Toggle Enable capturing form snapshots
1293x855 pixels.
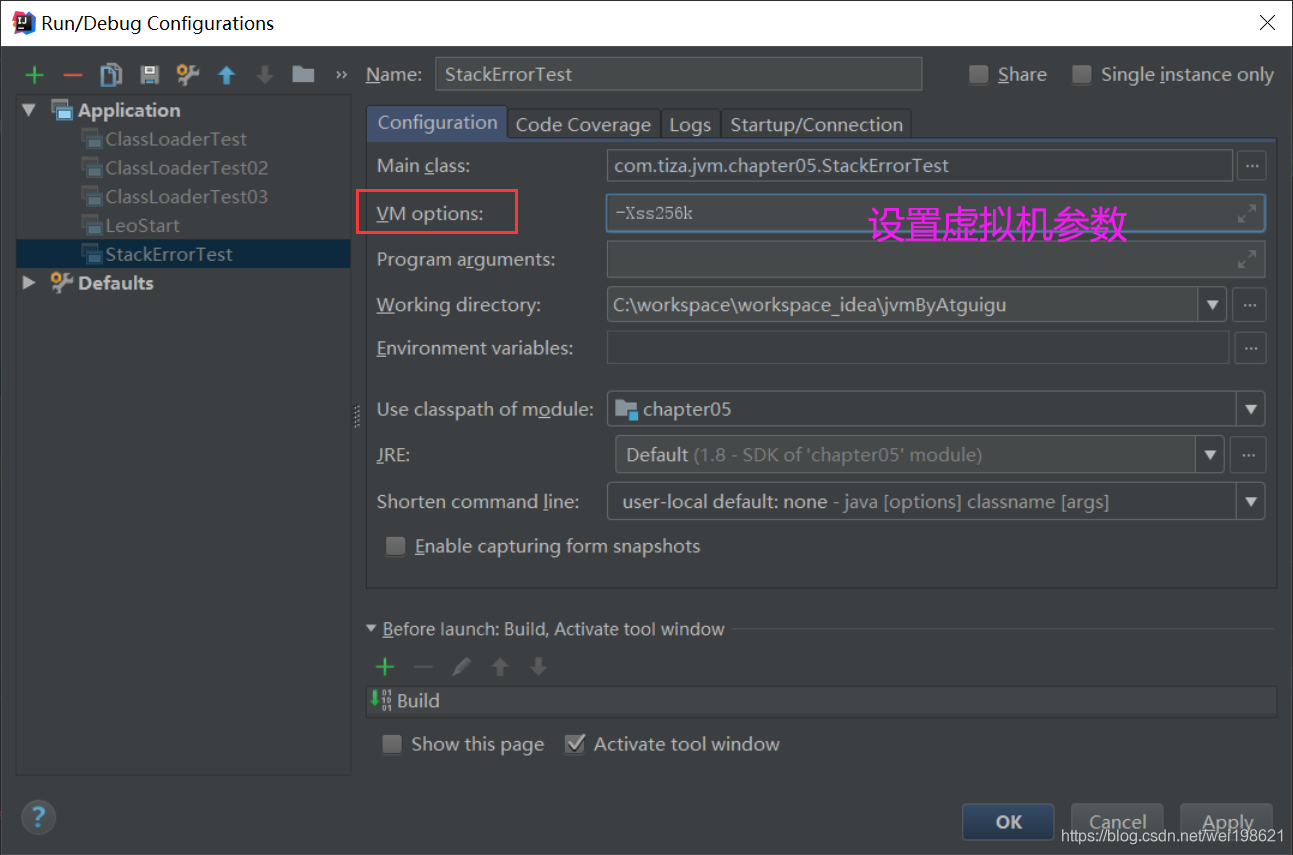pos(396,546)
